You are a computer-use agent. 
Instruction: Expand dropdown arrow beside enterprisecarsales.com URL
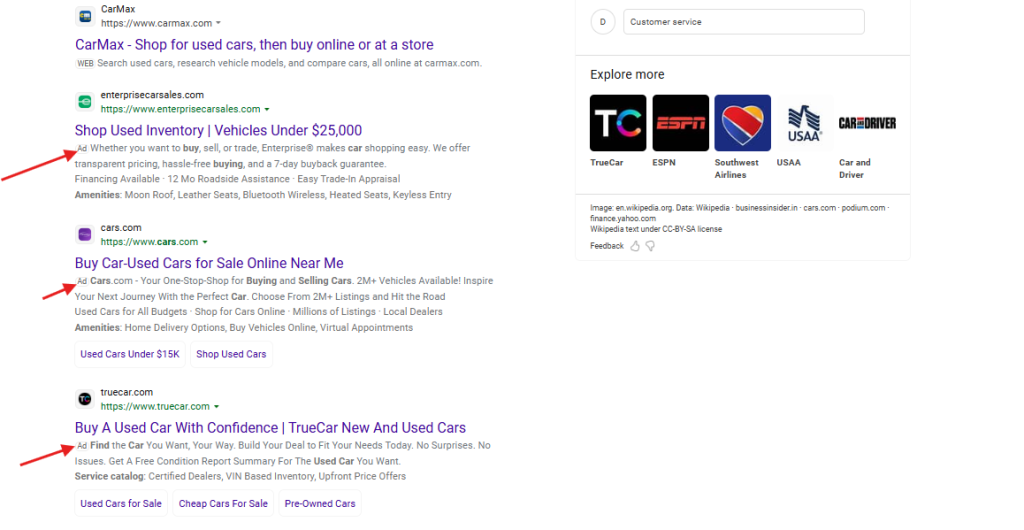pyautogui.click(x=267, y=109)
